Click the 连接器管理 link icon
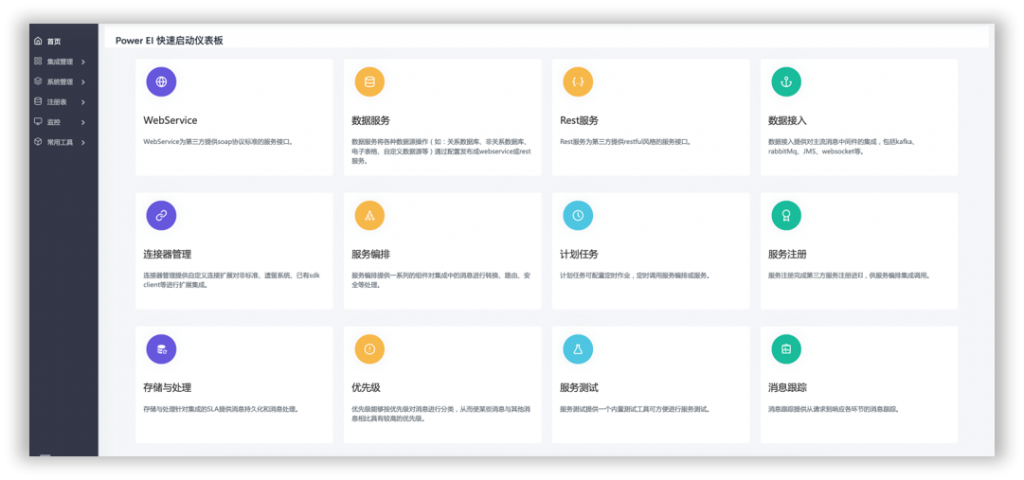Image resolution: width=1024 pixels, height=480 pixels. (x=161, y=215)
